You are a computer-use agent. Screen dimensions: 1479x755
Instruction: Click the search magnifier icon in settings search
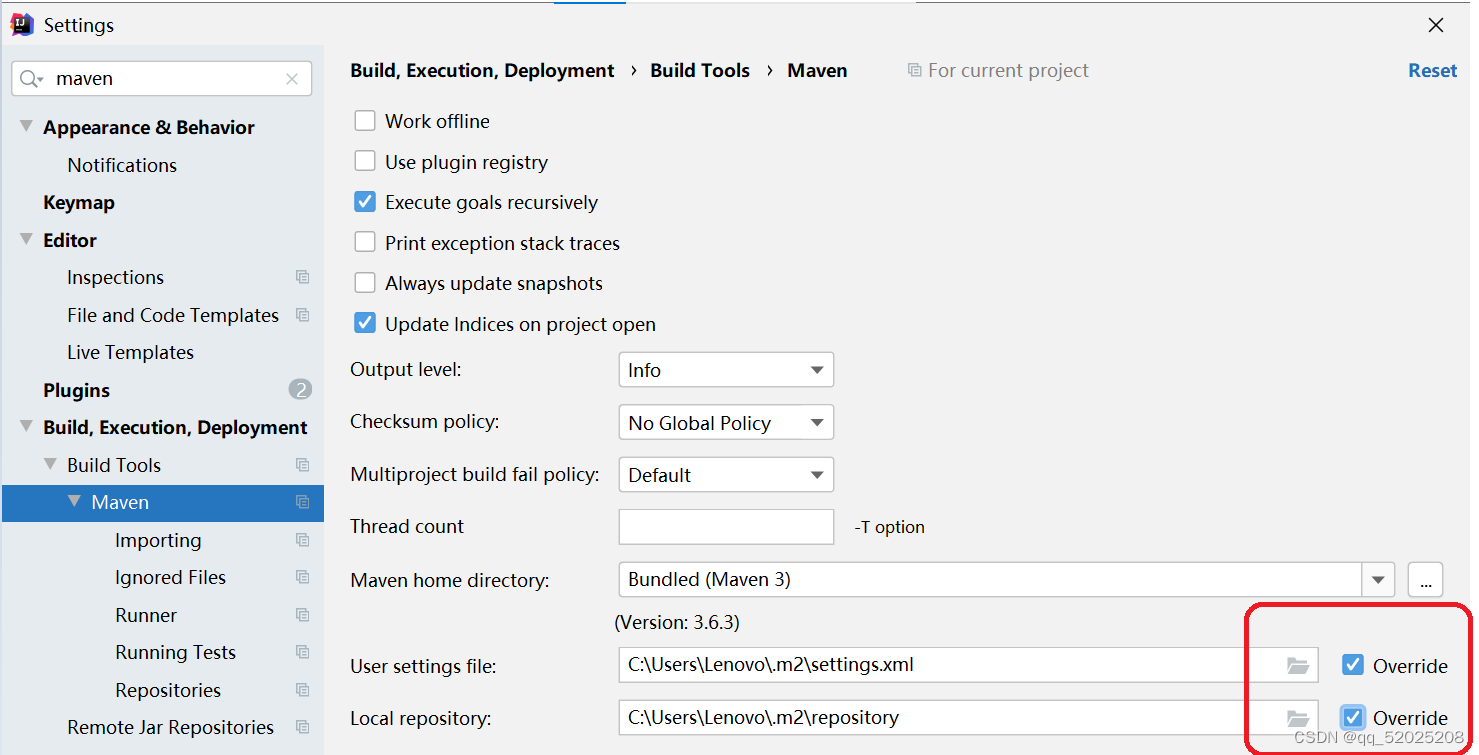(x=31, y=79)
